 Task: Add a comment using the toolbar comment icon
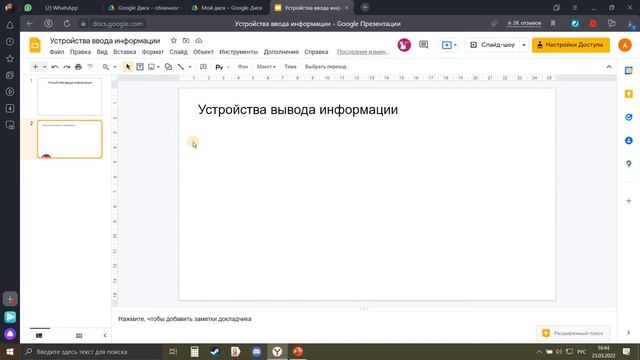203,67
